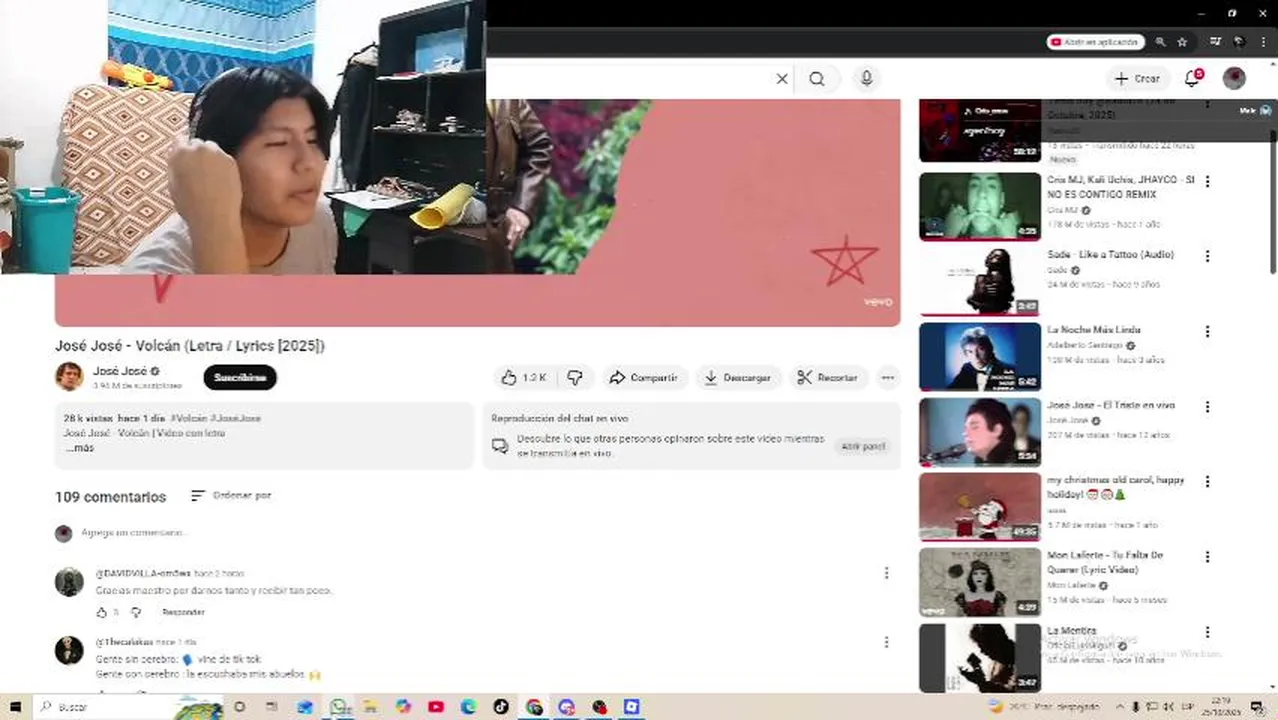Open the @DAVIDVILLA commenter avatar
The width and height of the screenshot is (1278, 720).
(69, 582)
